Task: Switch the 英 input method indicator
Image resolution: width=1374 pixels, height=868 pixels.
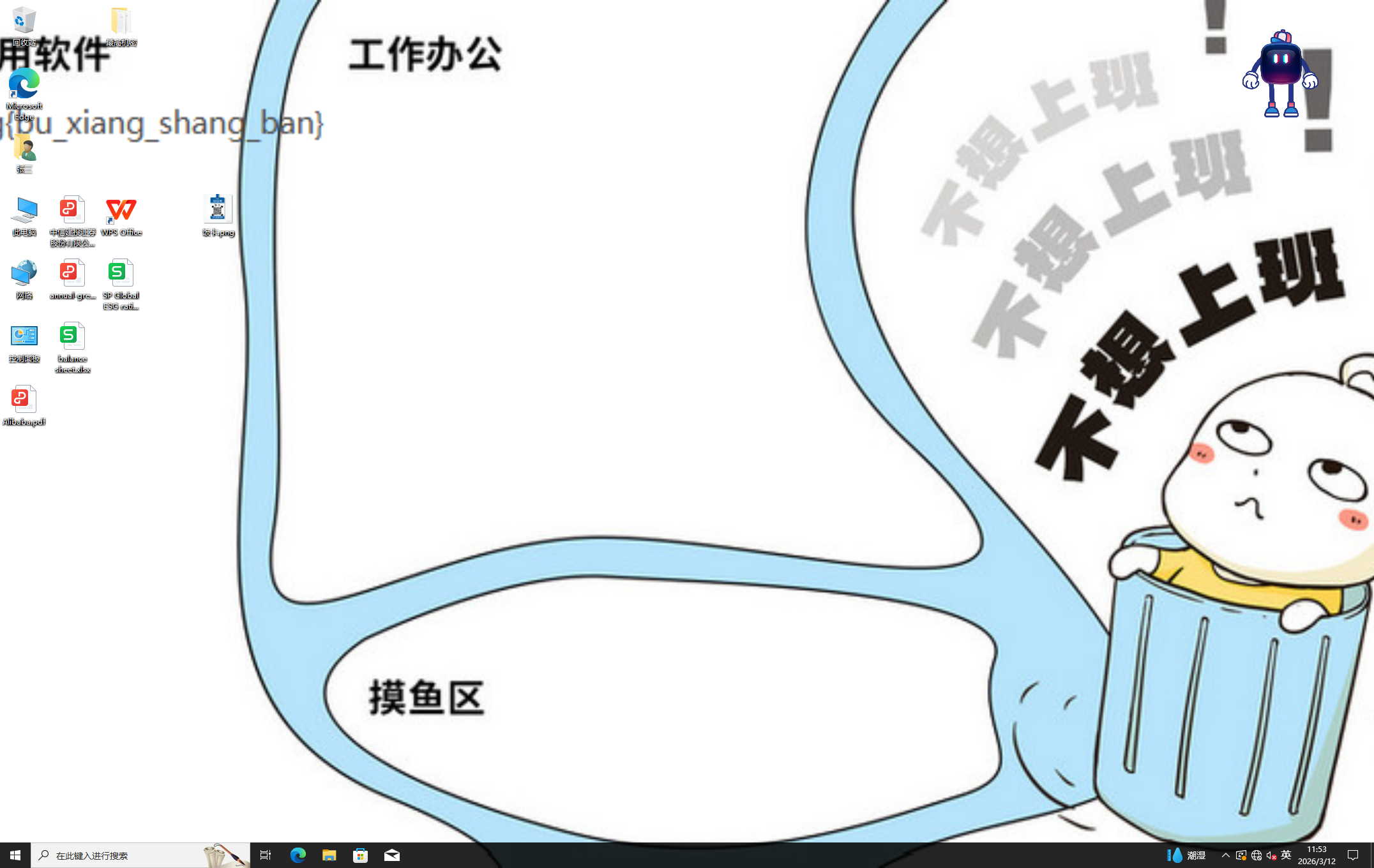Action: pos(1286,855)
